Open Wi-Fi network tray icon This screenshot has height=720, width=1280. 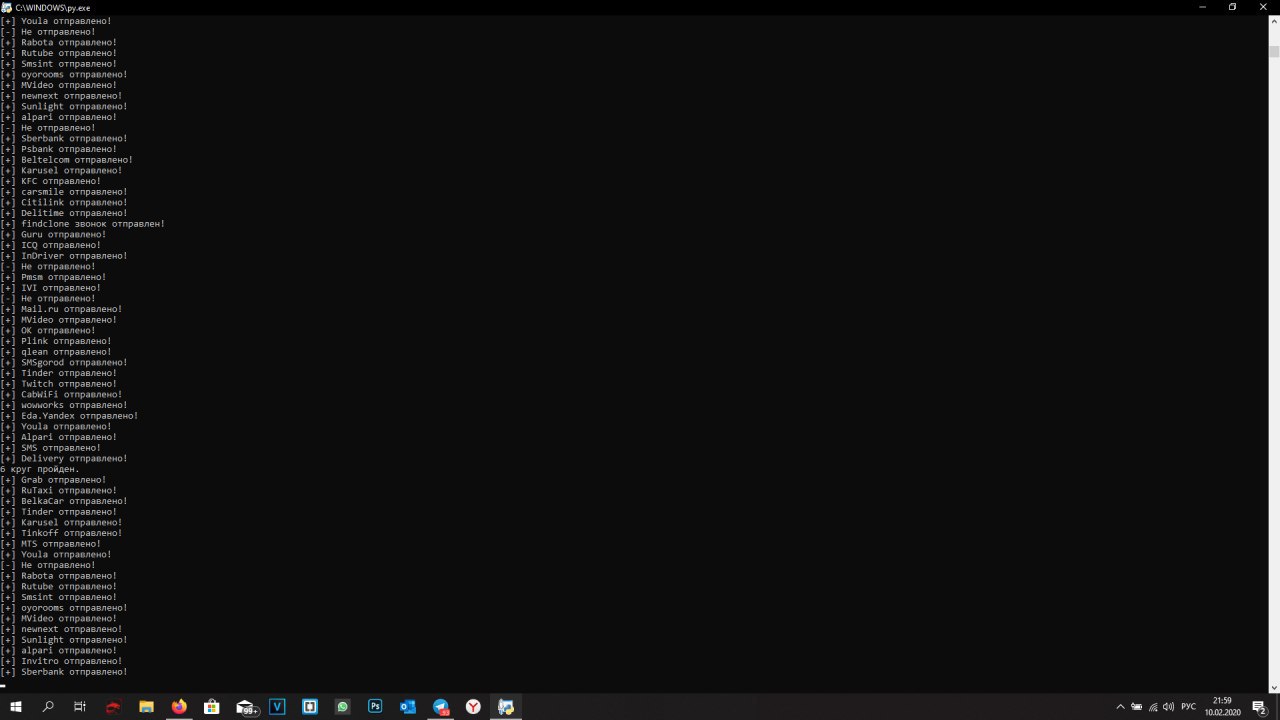point(1154,707)
